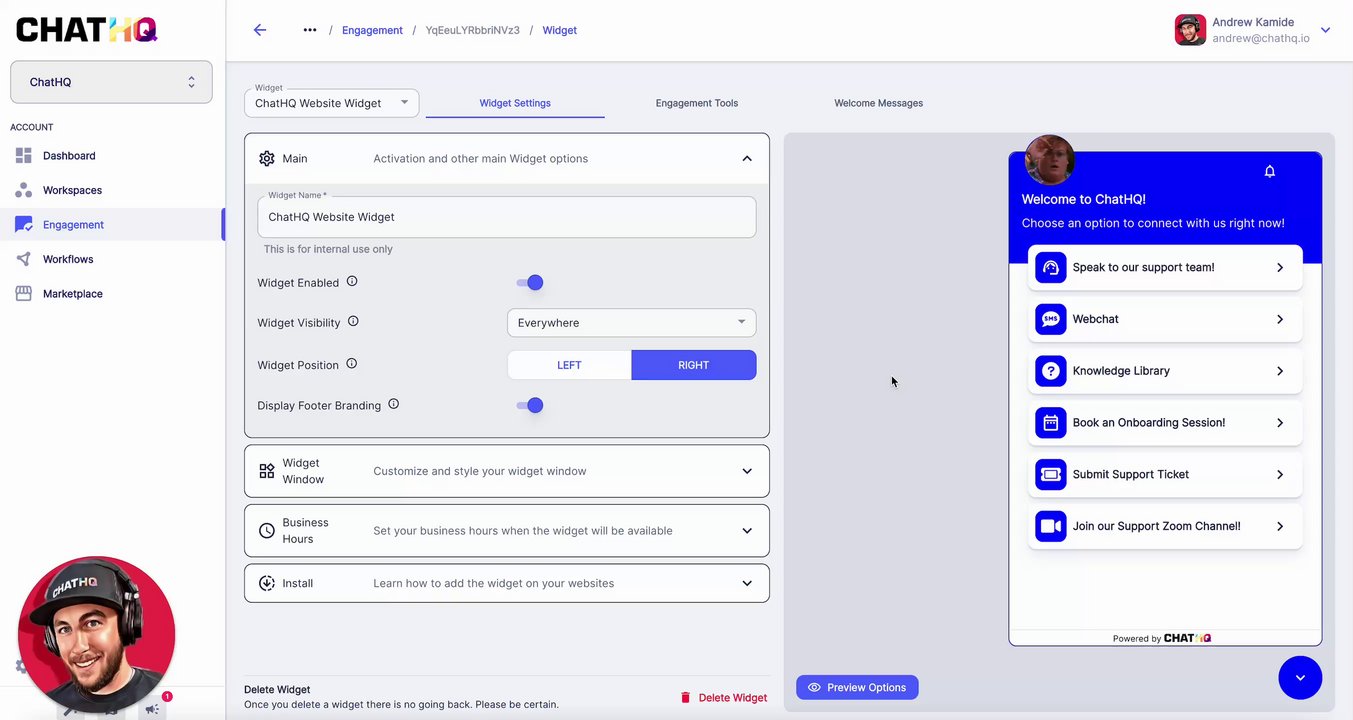
Task: Click the headset icon for support team
Action: pyautogui.click(x=1051, y=267)
